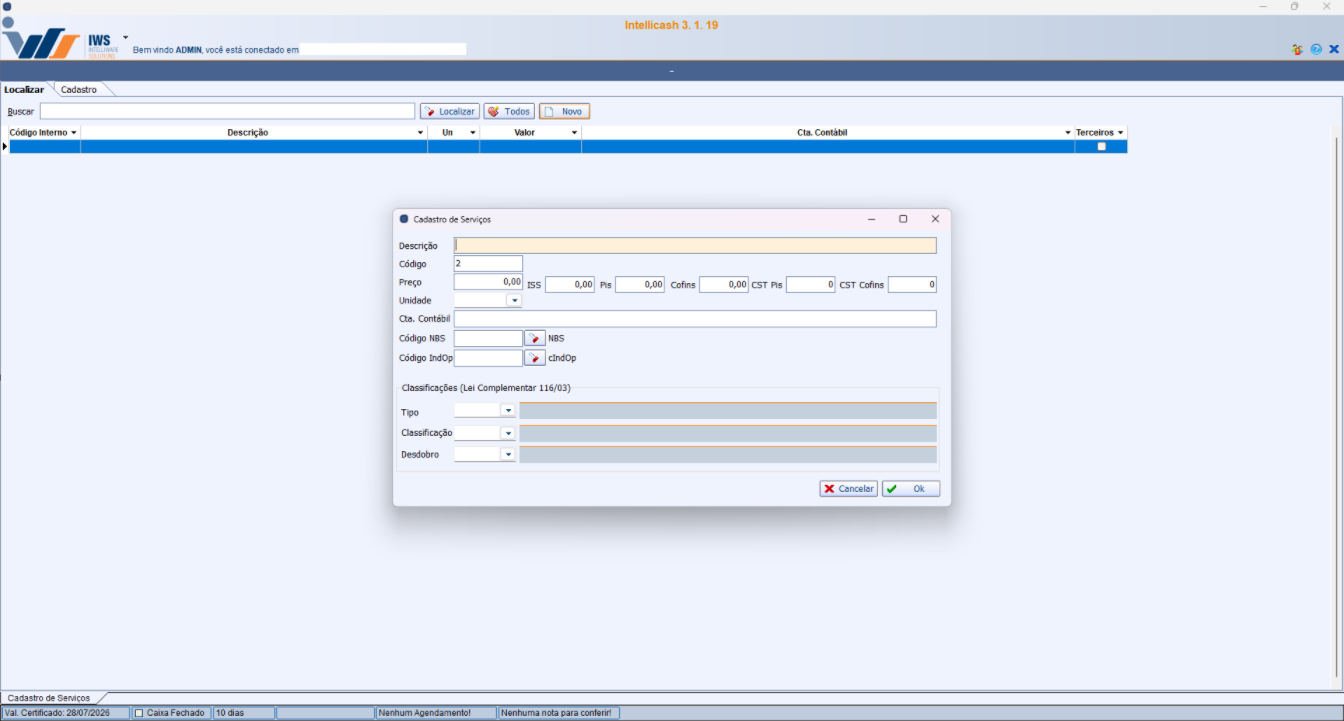Click the Código NBS search icon button
This screenshot has width=1344, height=721.
tap(535, 339)
